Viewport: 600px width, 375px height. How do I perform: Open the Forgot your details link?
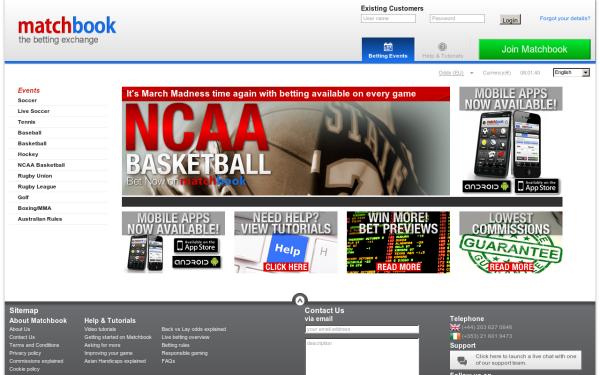coord(564,18)
